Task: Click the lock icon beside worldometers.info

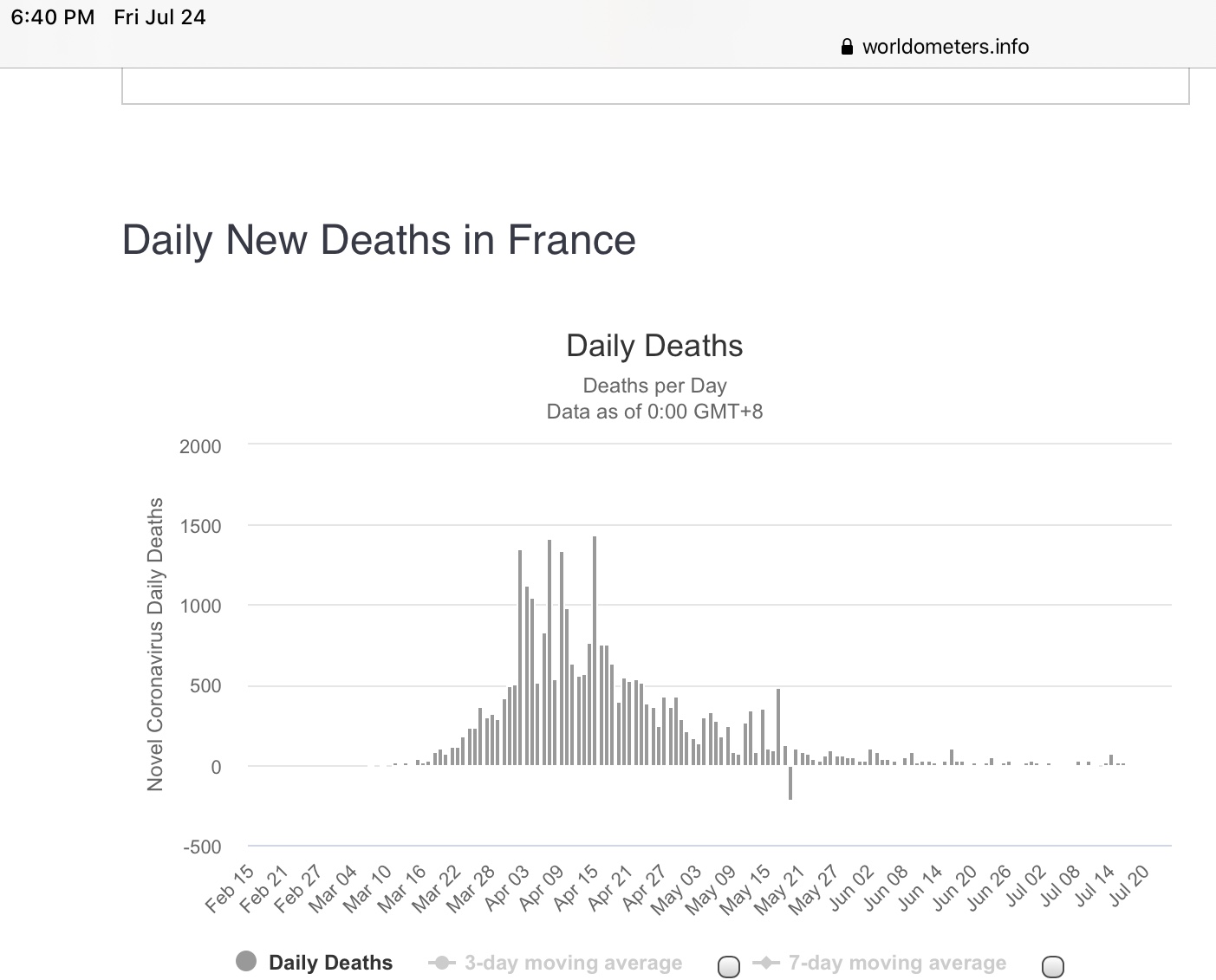Action: coord(847,47)
